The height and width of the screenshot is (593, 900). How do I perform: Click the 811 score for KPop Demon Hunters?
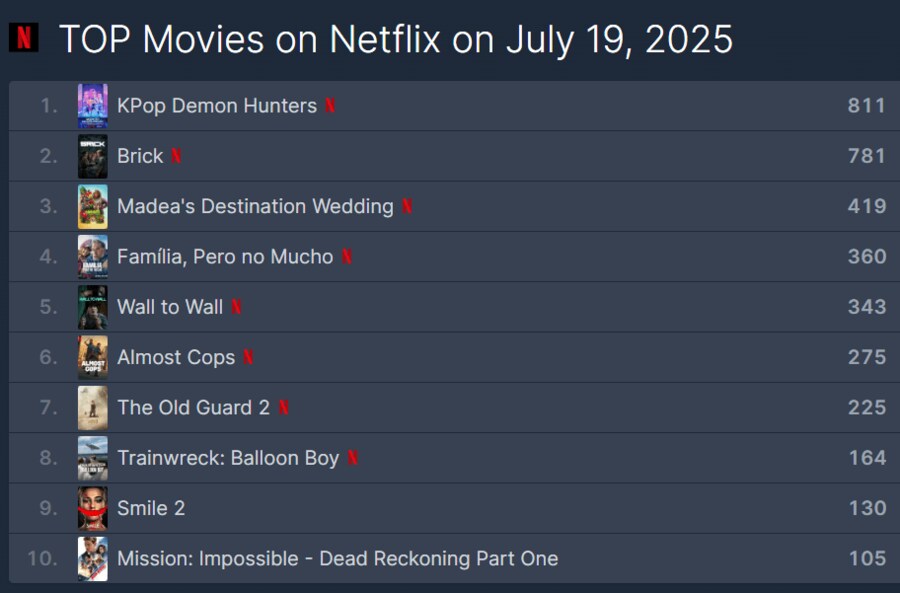(x=867, y=106)
